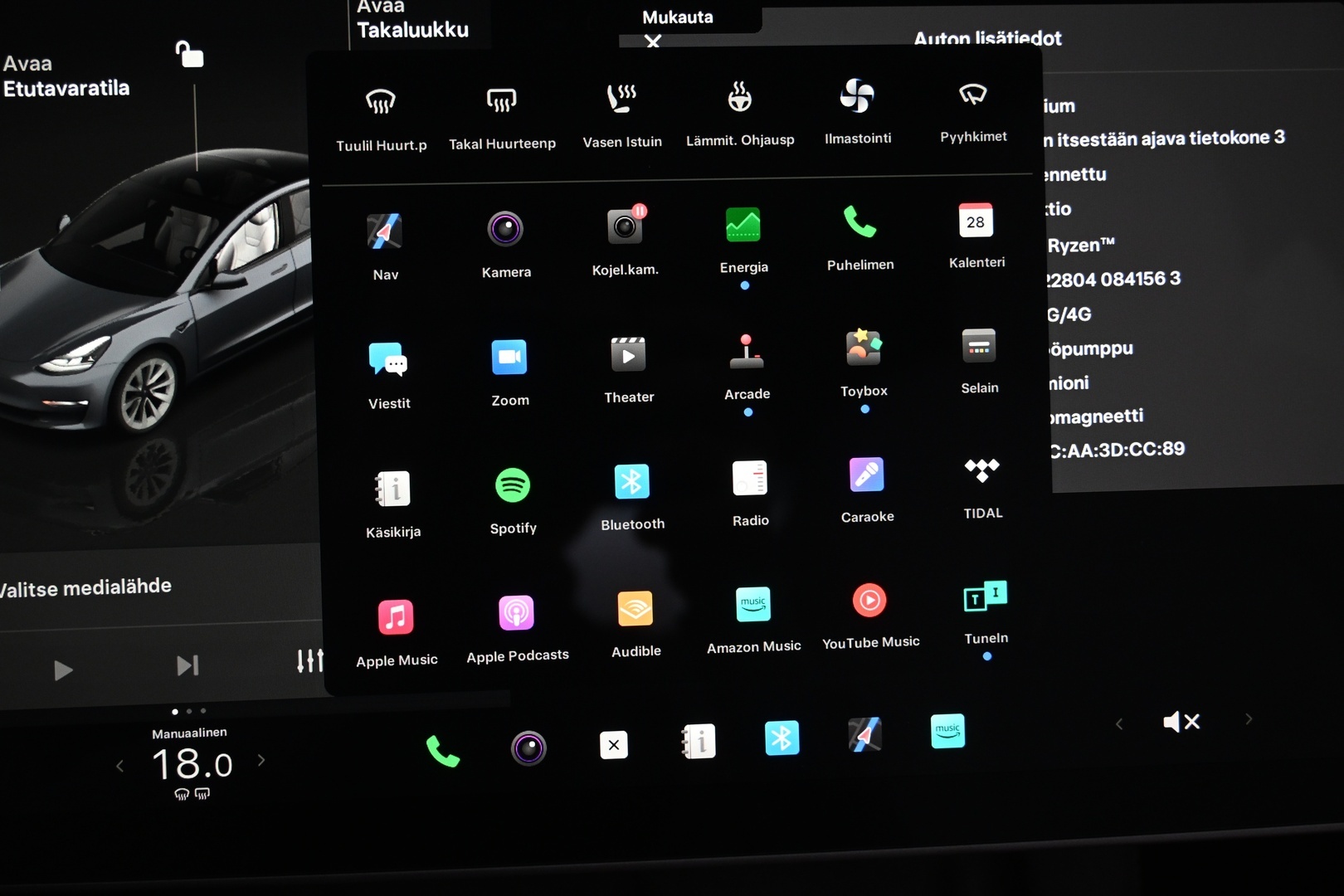This screenshot has height=896, width=1344.
Task: Open the Nav app
Action: (385, 246)
